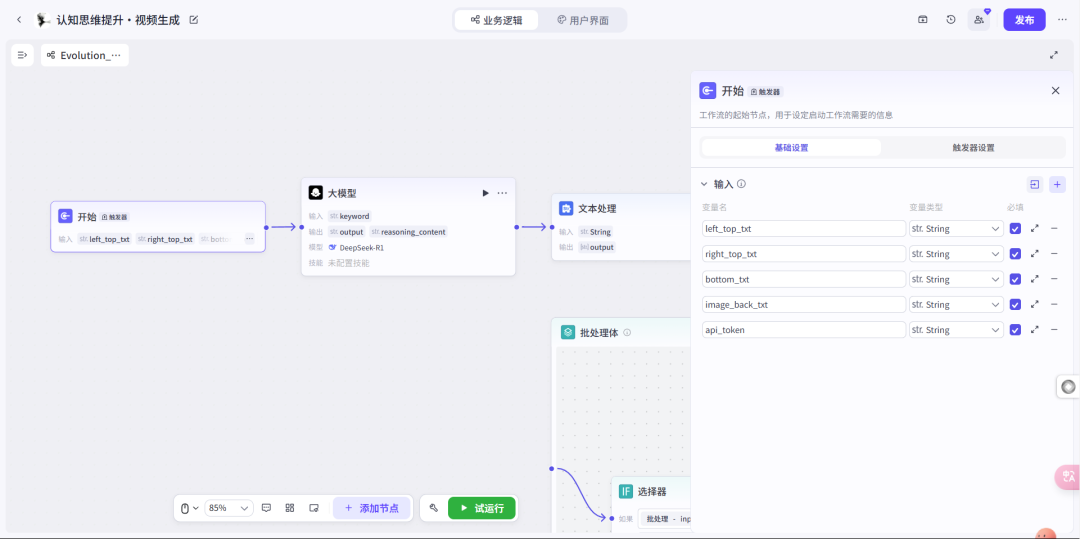
Task: Expand details for image_back_txt row
Action: pyautogui.click(x=1035, y=304)
